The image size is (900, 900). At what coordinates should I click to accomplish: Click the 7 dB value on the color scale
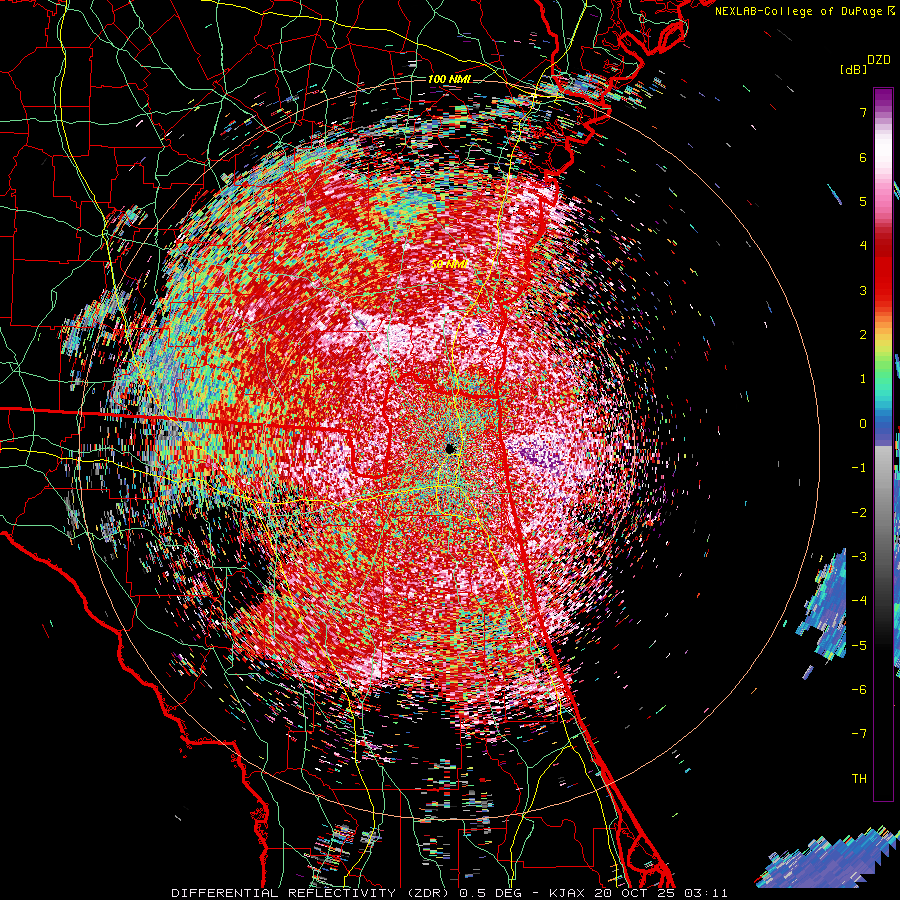863,112
